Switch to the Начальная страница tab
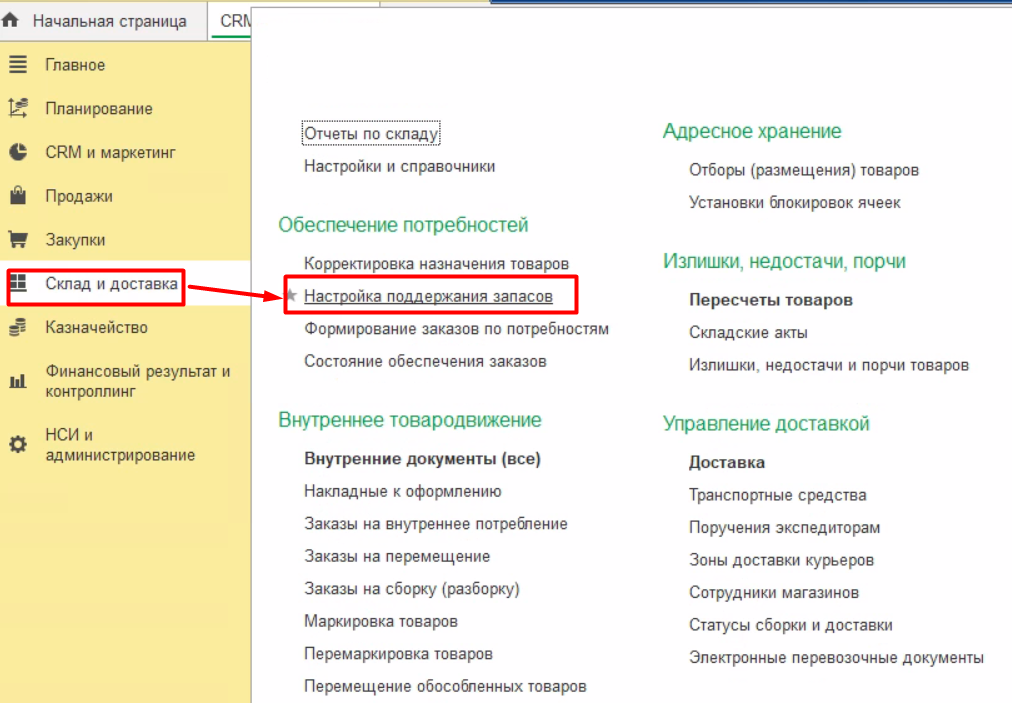 109,21
